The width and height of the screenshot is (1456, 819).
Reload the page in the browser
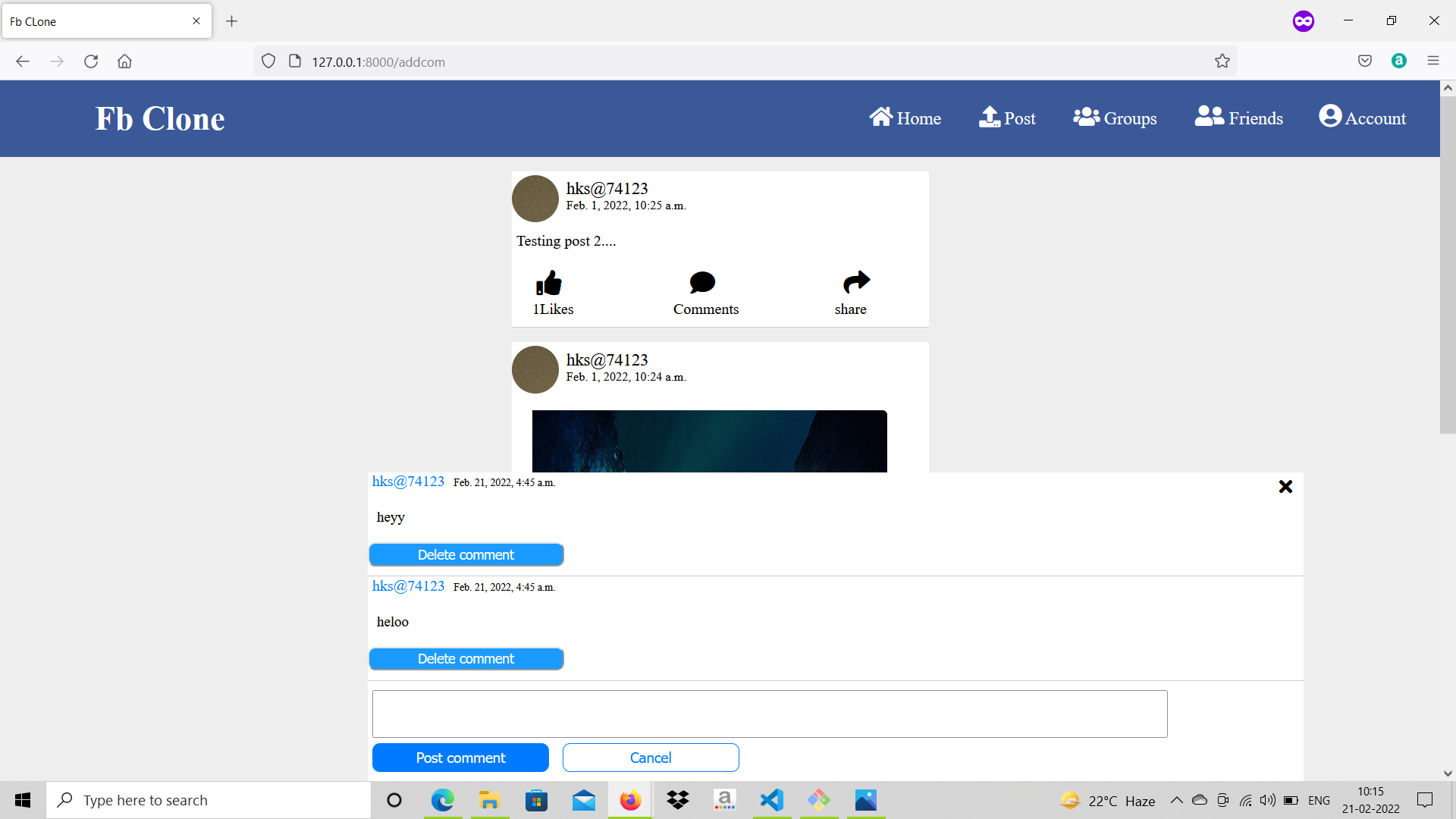91,61
